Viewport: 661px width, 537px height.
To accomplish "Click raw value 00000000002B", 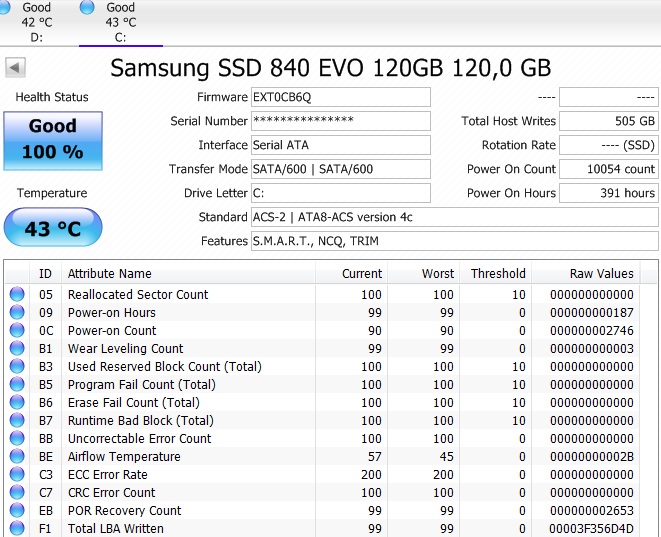I will pyautogui.click(x=591, y=456).
